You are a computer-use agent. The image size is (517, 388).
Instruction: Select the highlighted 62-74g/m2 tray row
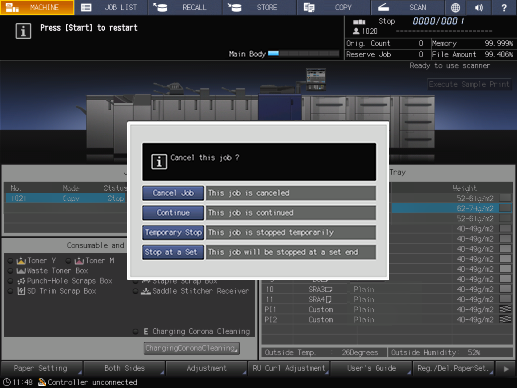tap(451, 208)
